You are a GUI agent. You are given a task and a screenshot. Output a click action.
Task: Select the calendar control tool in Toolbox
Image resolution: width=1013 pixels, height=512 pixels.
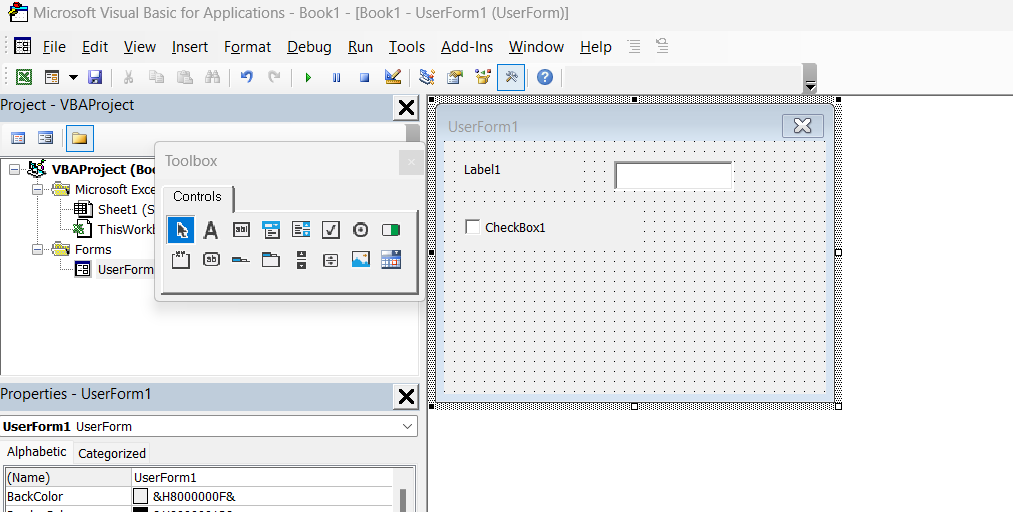[391, 260]
